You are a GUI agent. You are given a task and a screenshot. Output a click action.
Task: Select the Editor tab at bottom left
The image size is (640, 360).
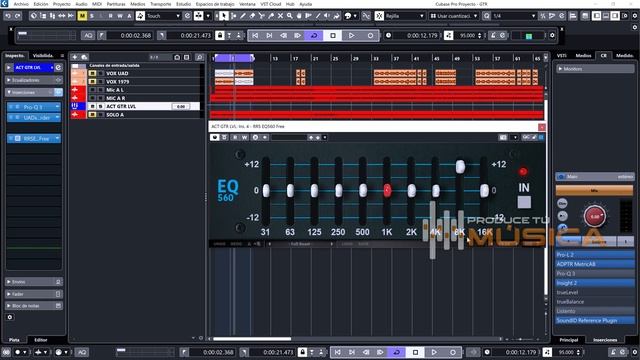40,340
